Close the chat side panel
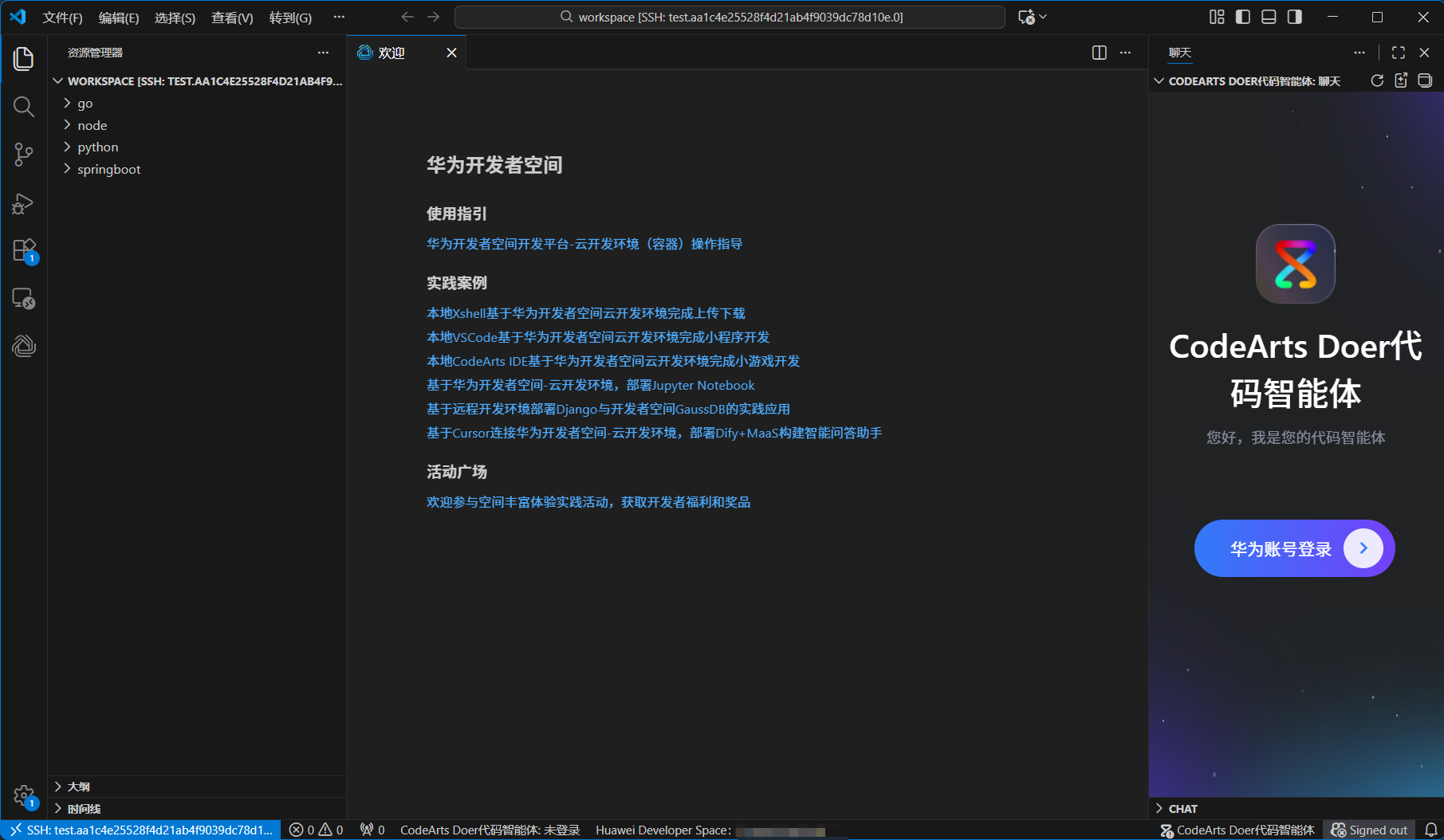The height and width of the screenshot is (840, 1444). pyautogui.click(x=1424, y=53)
